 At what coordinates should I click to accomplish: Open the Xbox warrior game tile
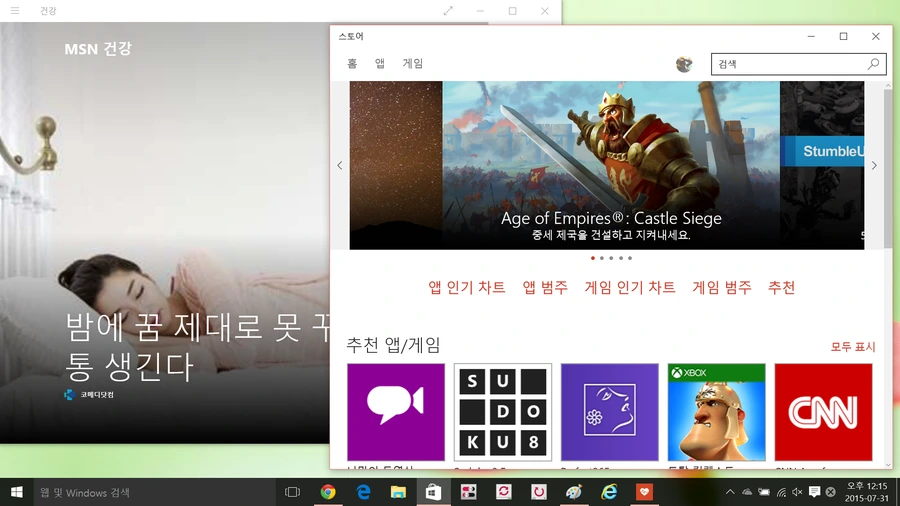coord(716,412)
